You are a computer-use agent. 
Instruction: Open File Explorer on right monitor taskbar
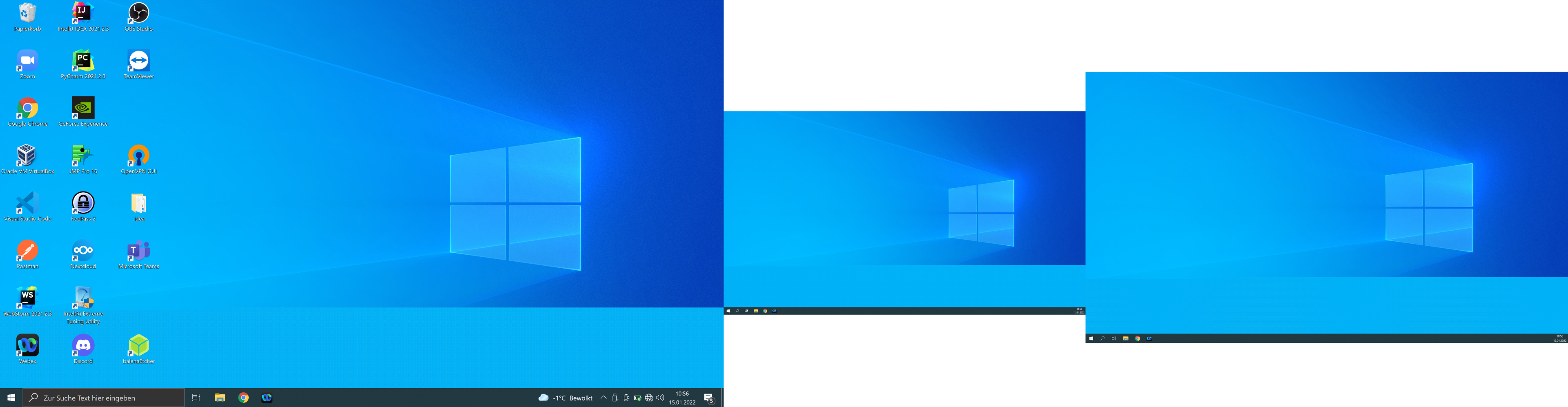click(1125, 338)
